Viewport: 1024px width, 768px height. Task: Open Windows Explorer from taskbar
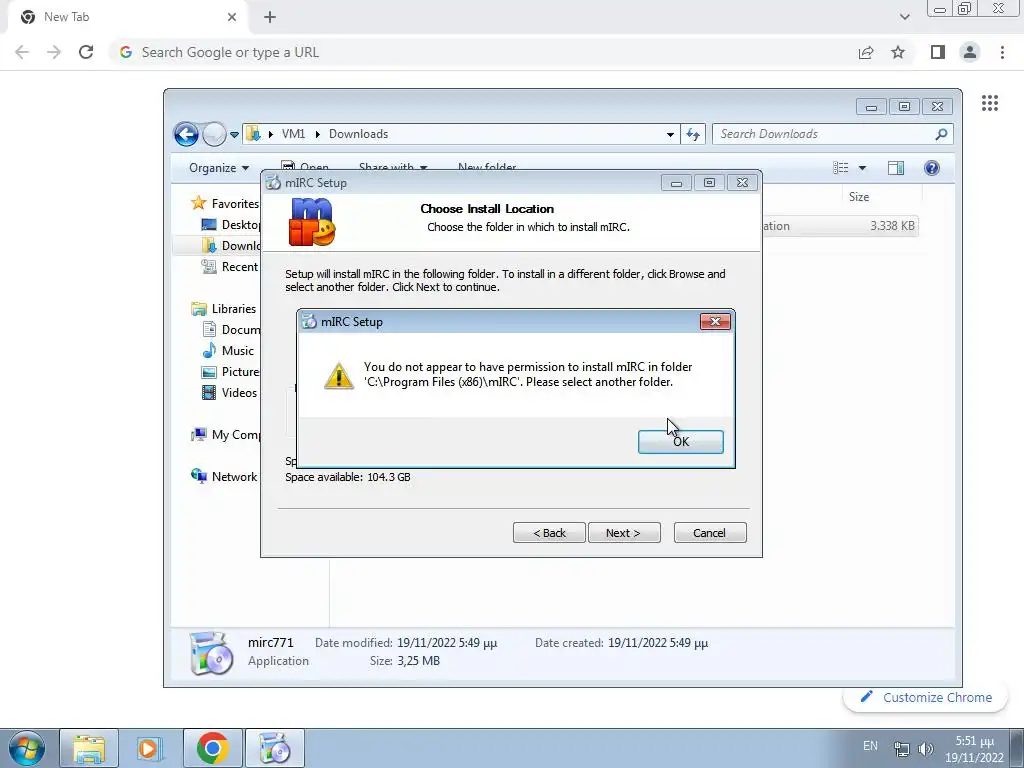[89, 748]
